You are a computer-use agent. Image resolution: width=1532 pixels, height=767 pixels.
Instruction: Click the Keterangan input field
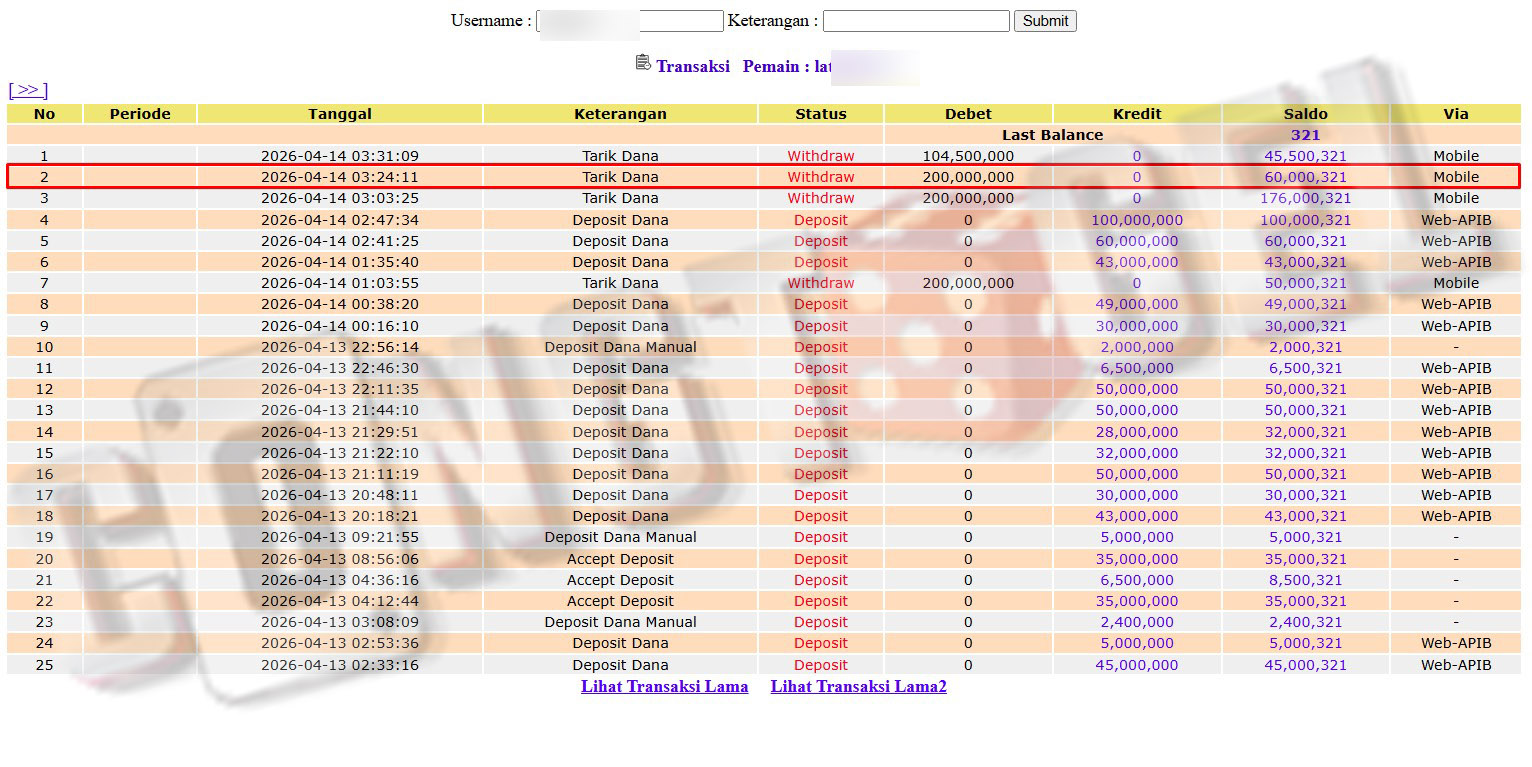916,21
